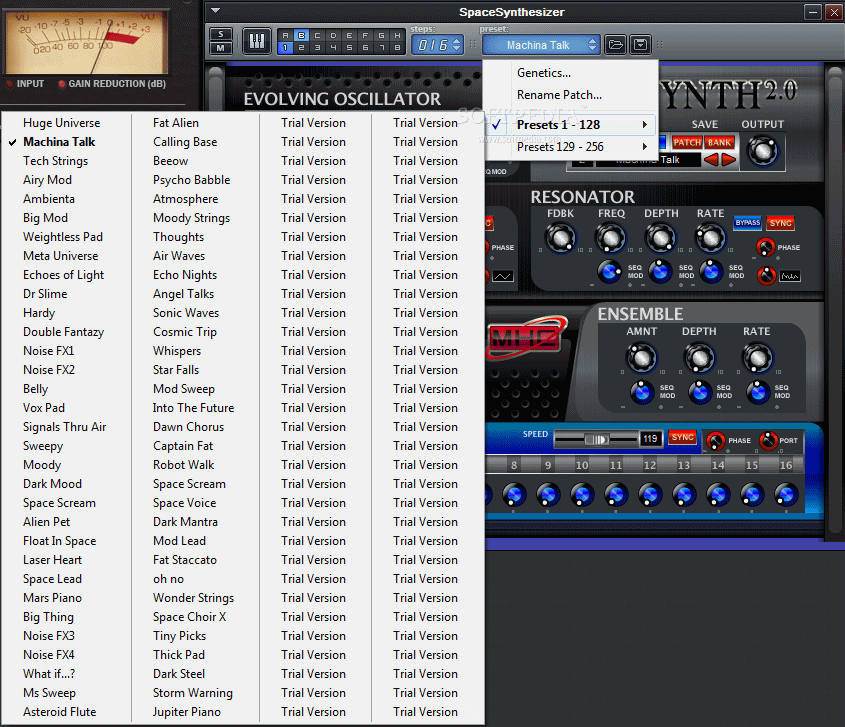Image resolution: width=845 pixels, height=727 pixels.
Task: Click the M mute button
Action: point(220,48)
